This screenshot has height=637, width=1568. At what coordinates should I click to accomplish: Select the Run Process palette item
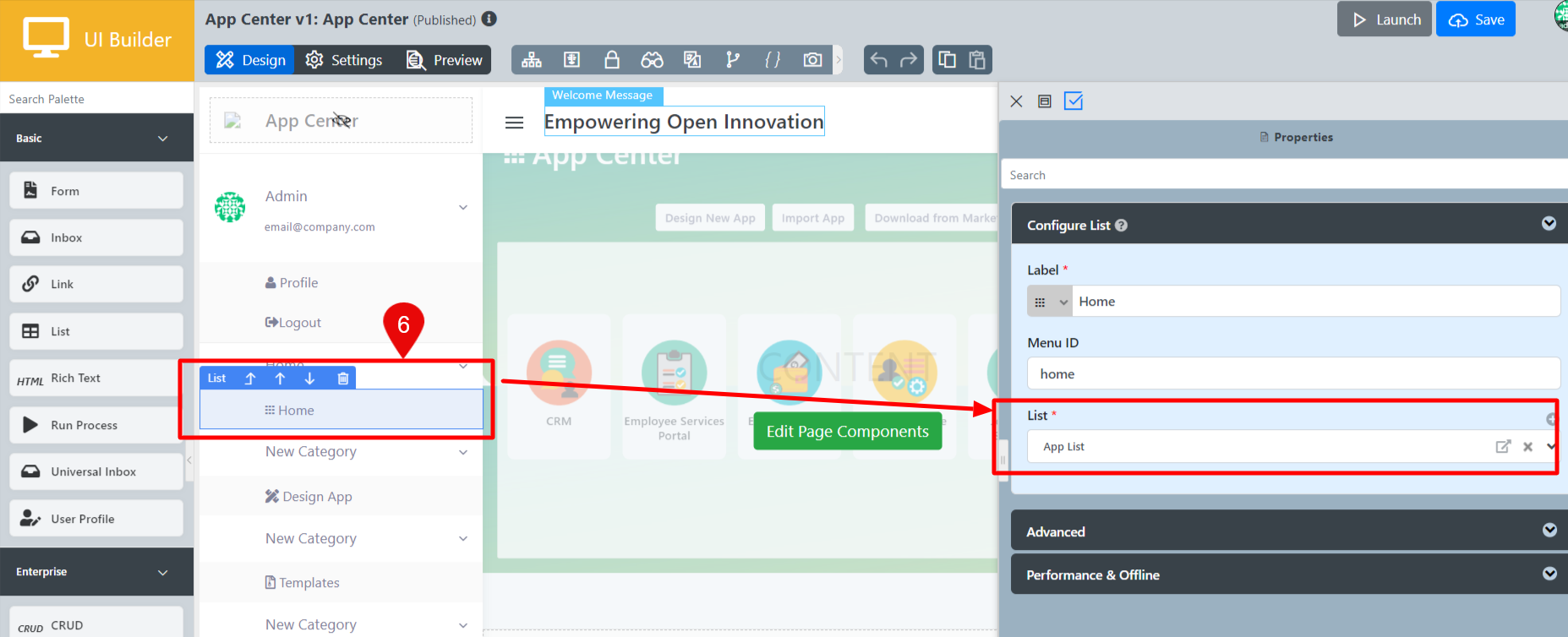tap(96, 425)
